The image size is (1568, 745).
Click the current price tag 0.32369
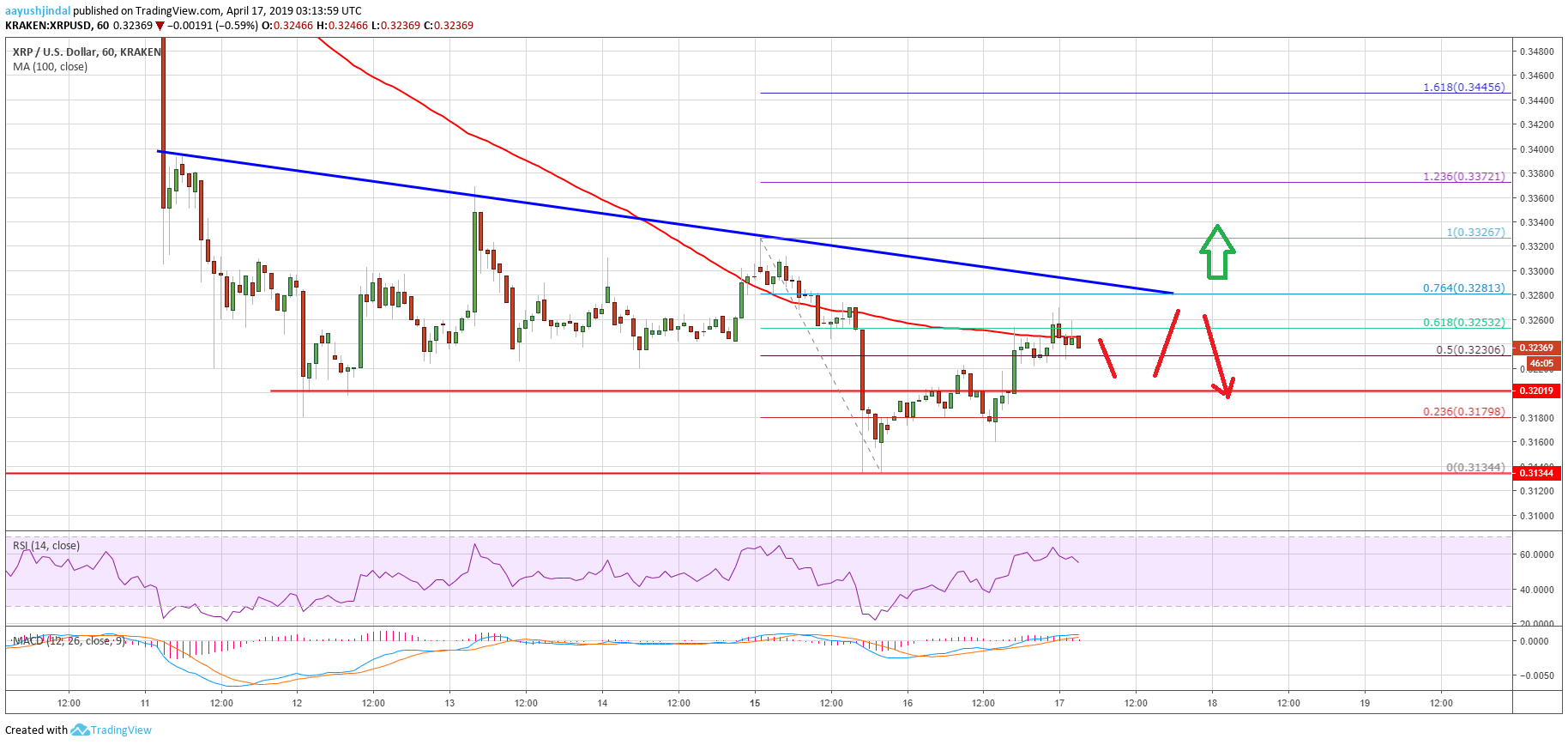tap(1536, 348)
